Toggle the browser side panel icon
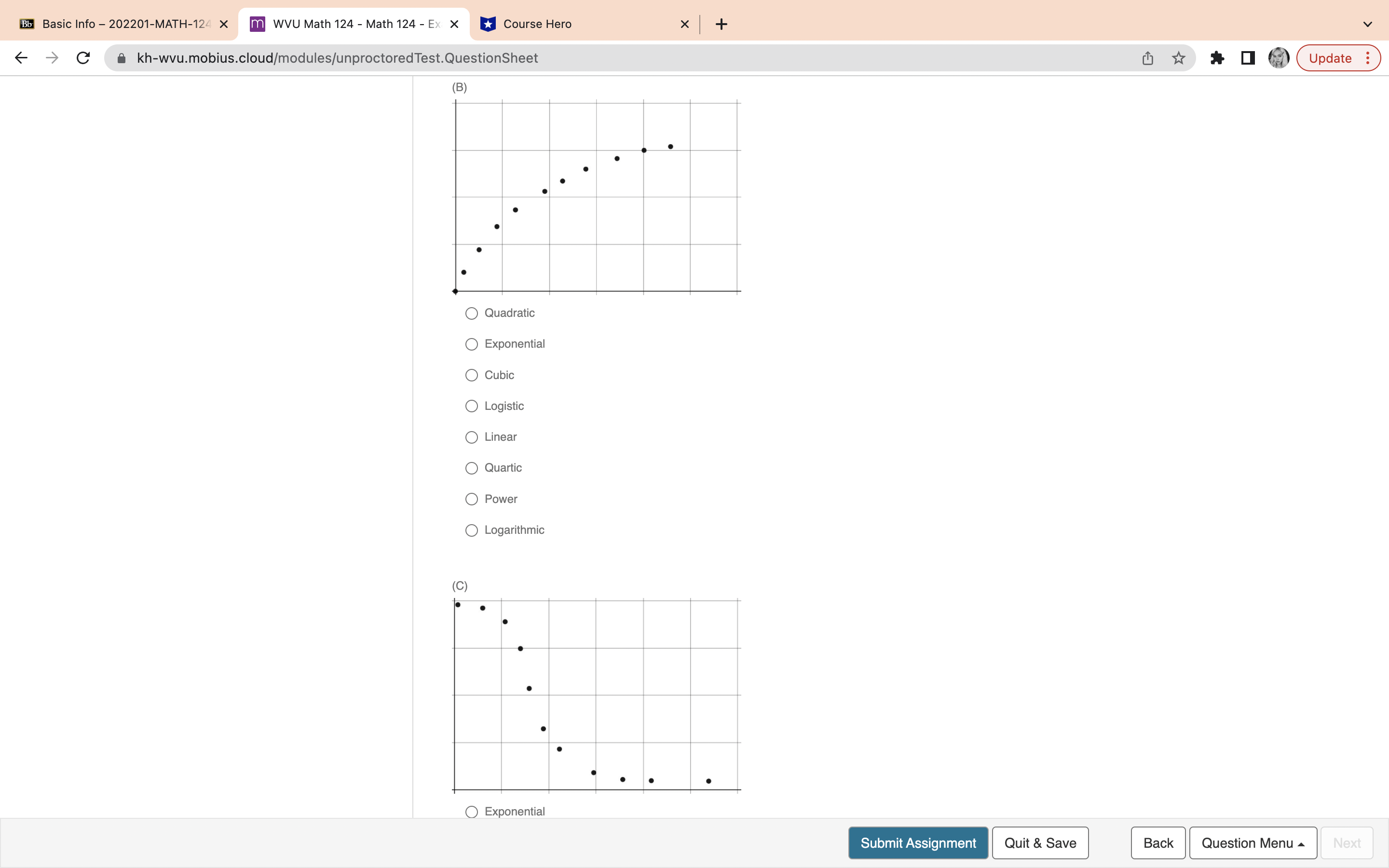The image size is (1389, 868). 1248,58
